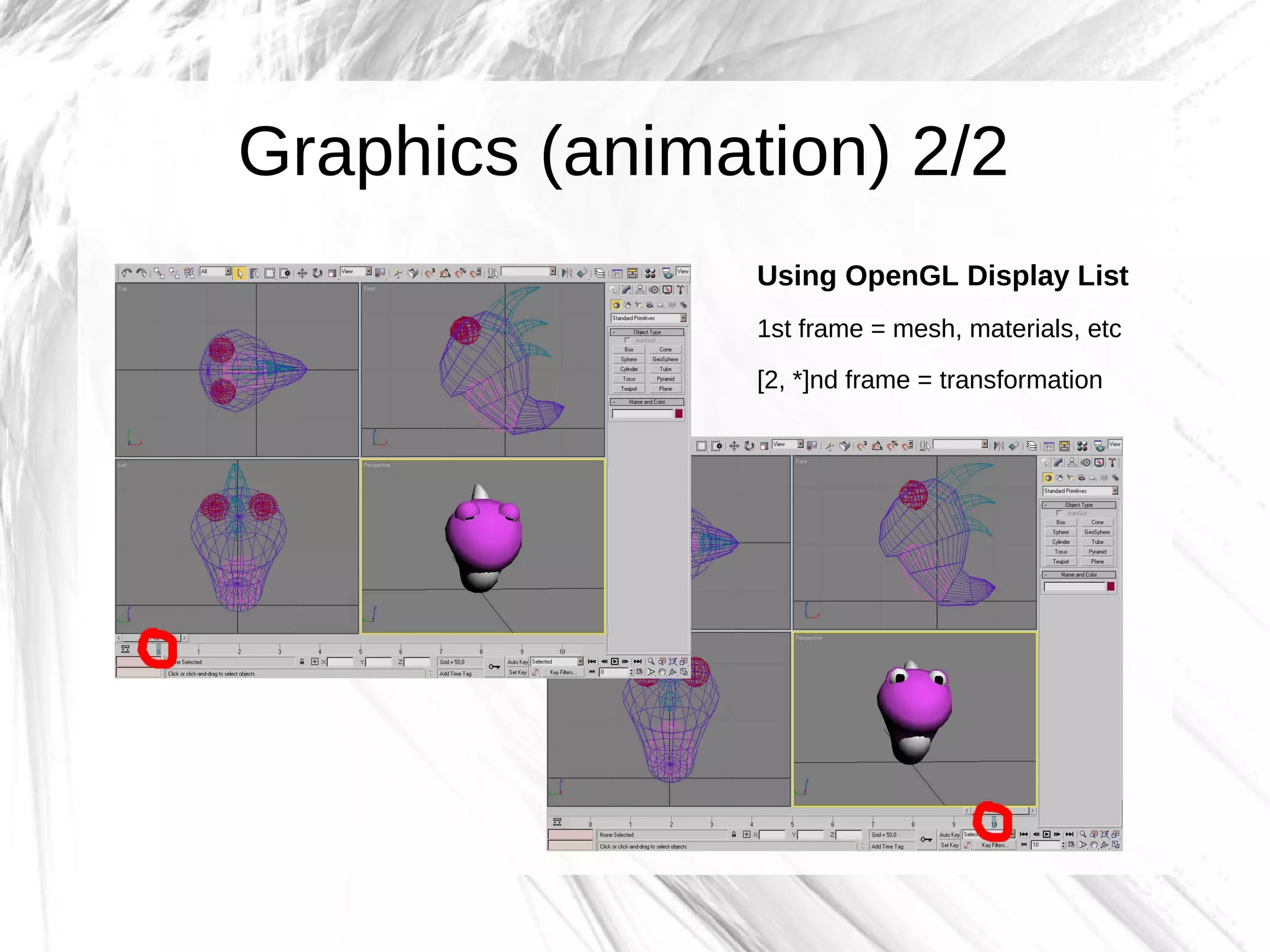This screenshot has height=952, width=1270.
Task: Click Geometry category button in lower-right window
Action: tap(1048, 478)
